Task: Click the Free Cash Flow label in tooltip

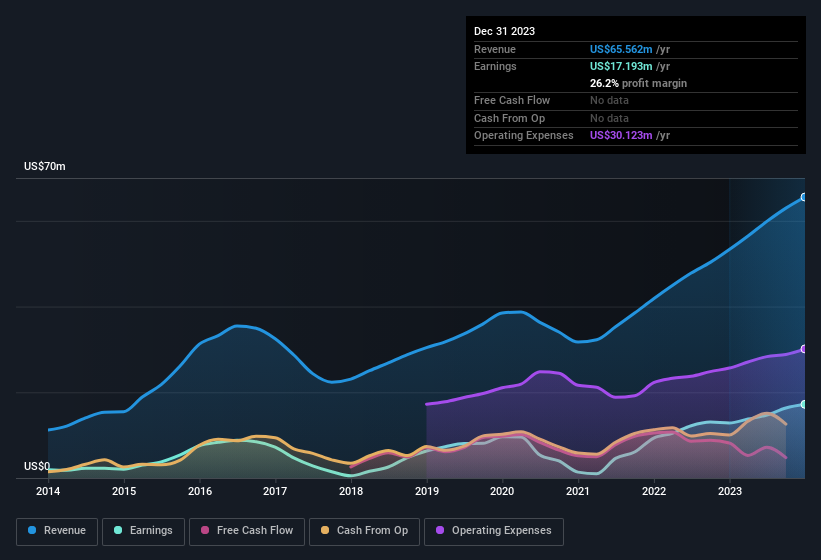Action: tap(512, 100)
